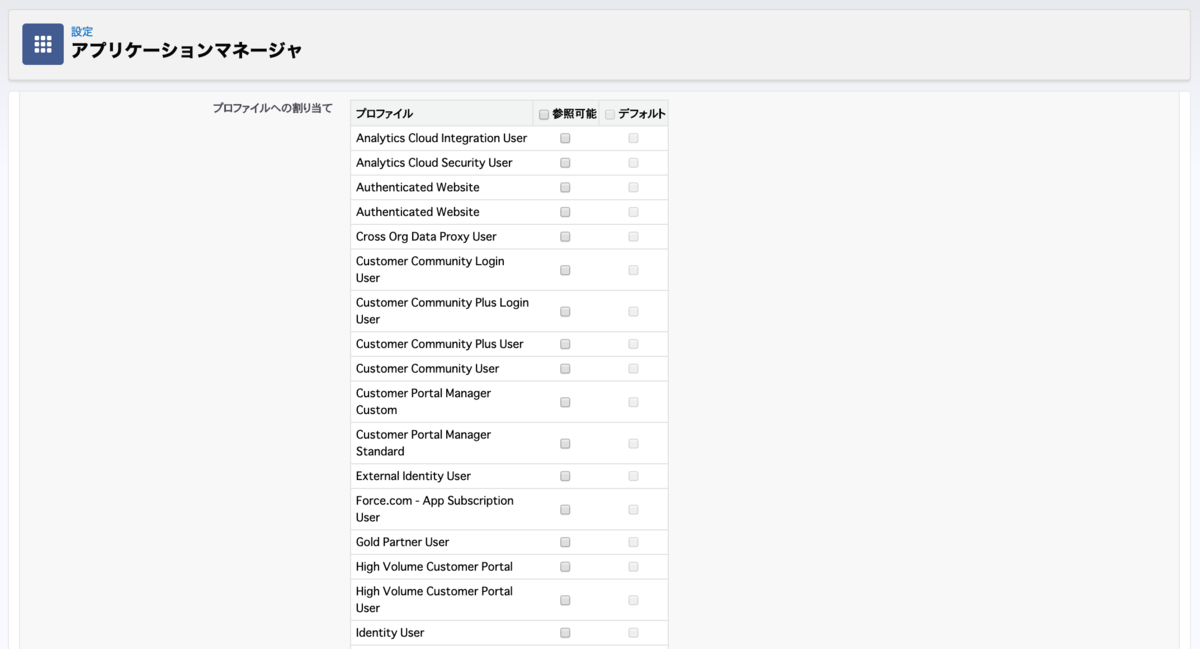
Task: Click the デフォルト column header text
Action: coord(642,114)
